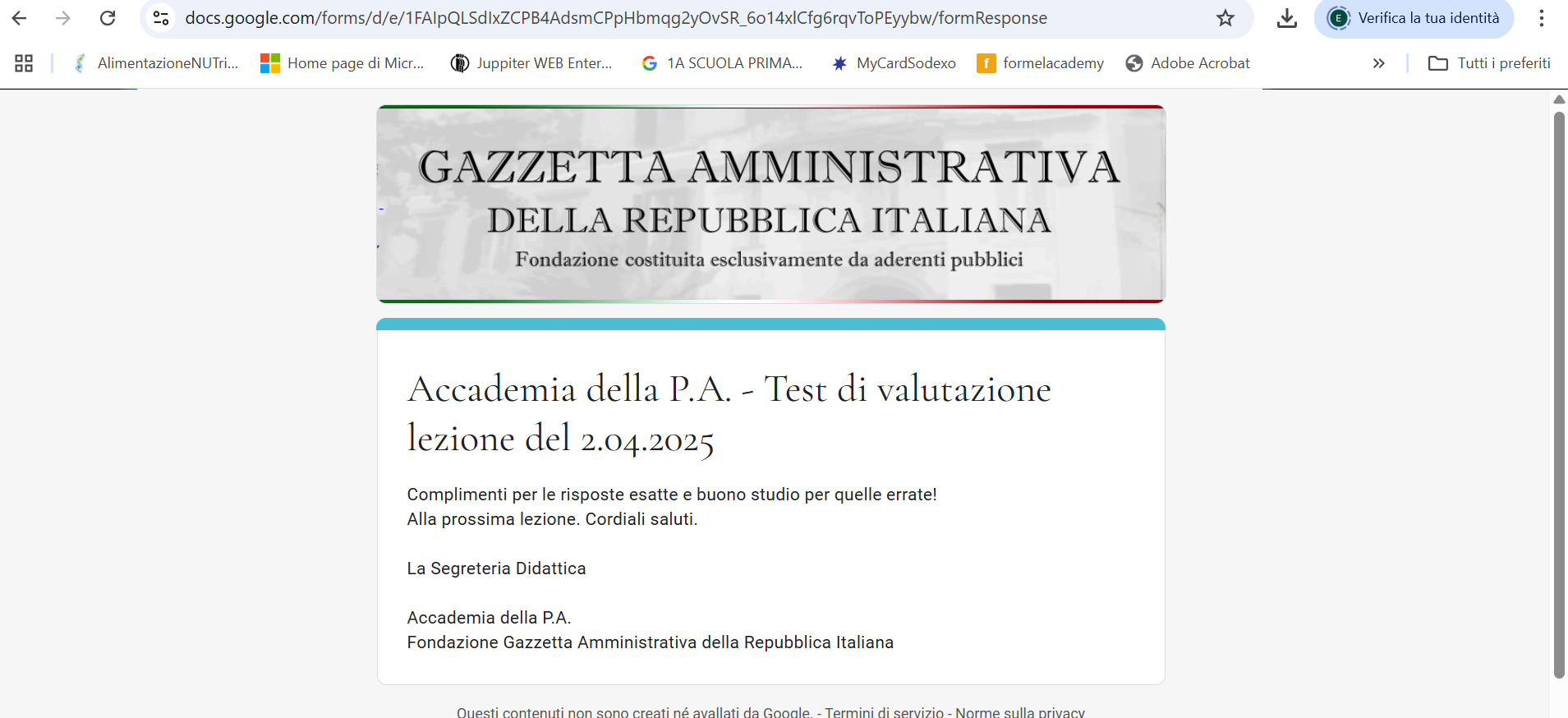Expand hidden bookmarks with double chevron
This screenshot has height=718, width=1568.
click(x=1378, y=63)
